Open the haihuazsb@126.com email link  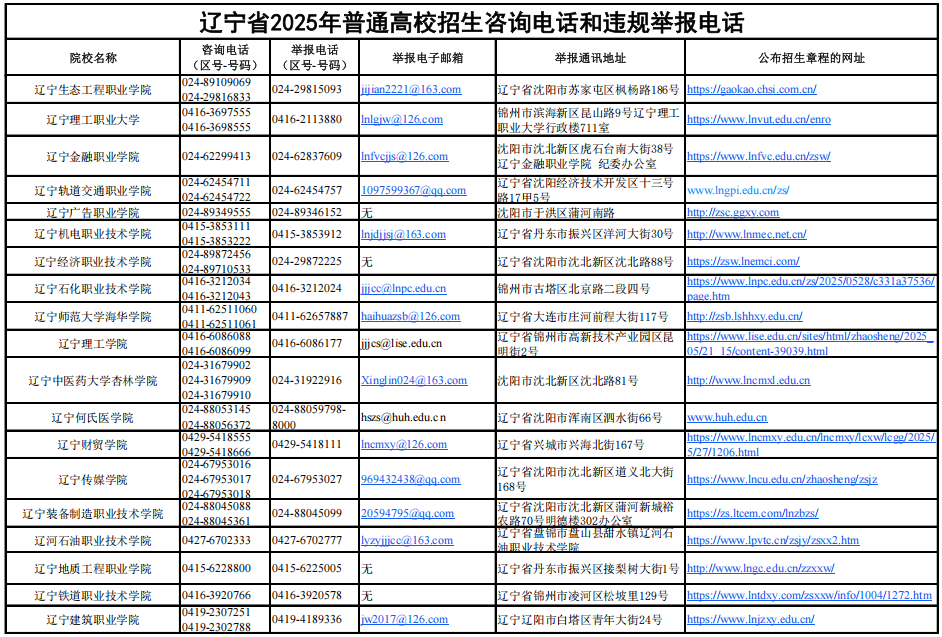(410, 316)
